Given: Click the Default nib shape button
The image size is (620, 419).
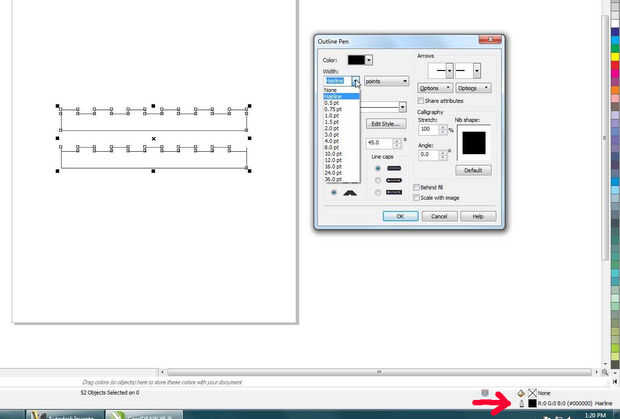Looking at the screenshot, I should pyautogui.click(x=473, y=170).
